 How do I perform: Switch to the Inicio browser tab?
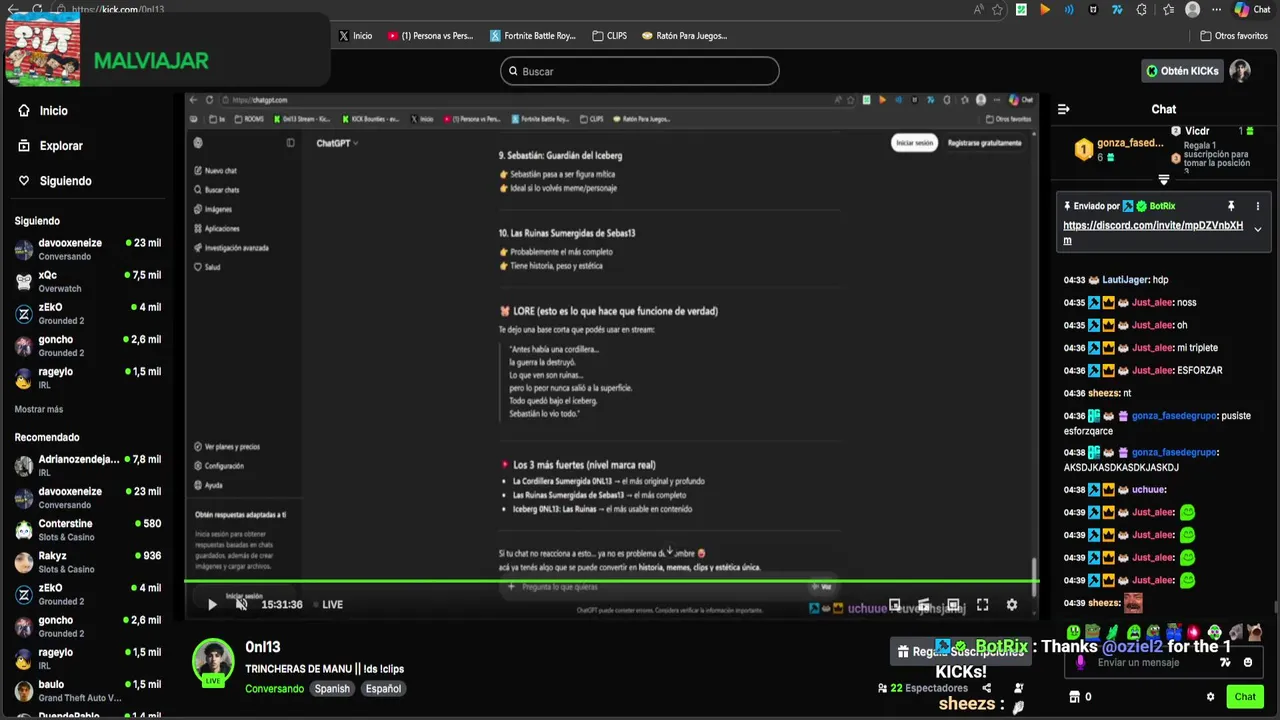356,35
